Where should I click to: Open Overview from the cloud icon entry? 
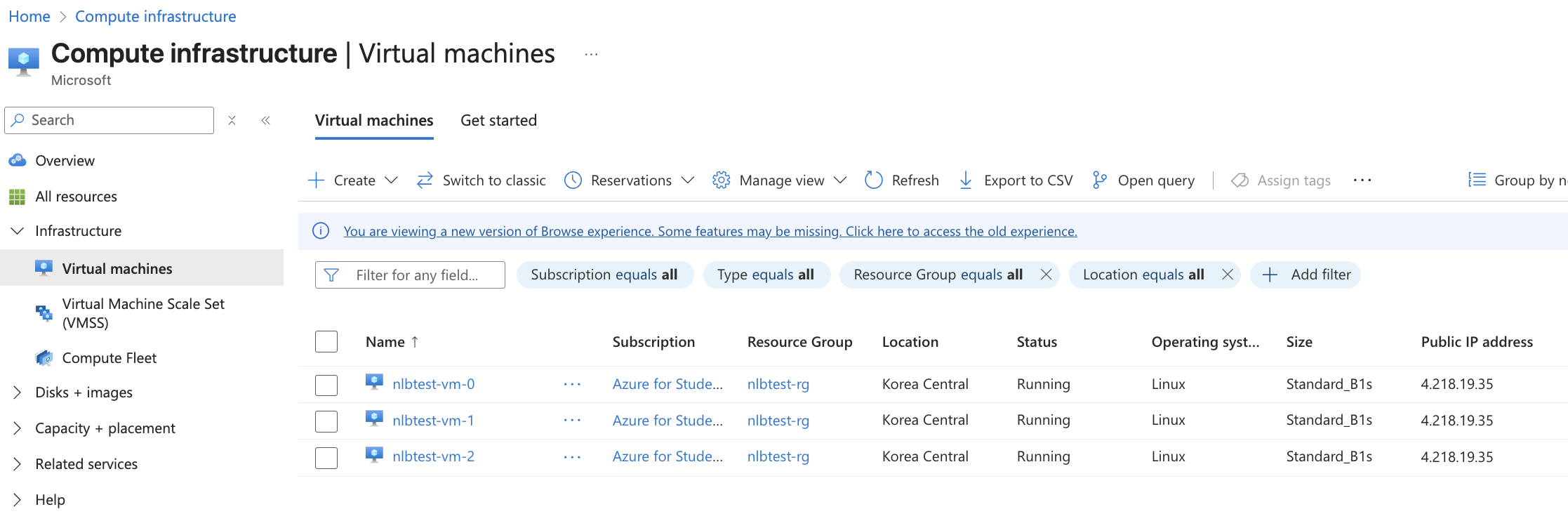pos(17,160)
